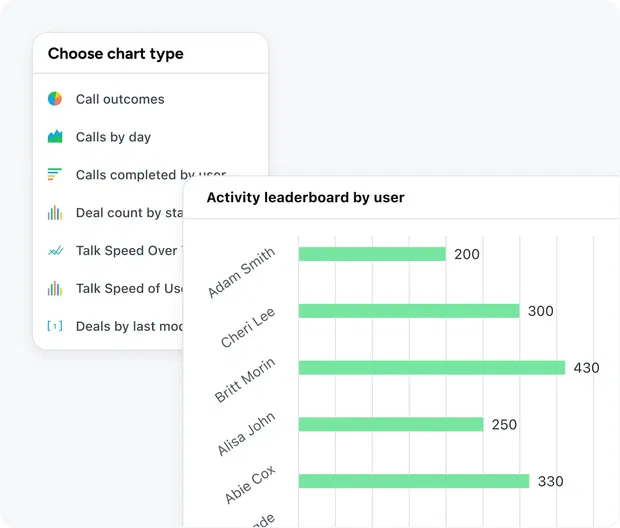
Task: Click the Call outcomes pie chart icon
Action: (x=55, y=99)
